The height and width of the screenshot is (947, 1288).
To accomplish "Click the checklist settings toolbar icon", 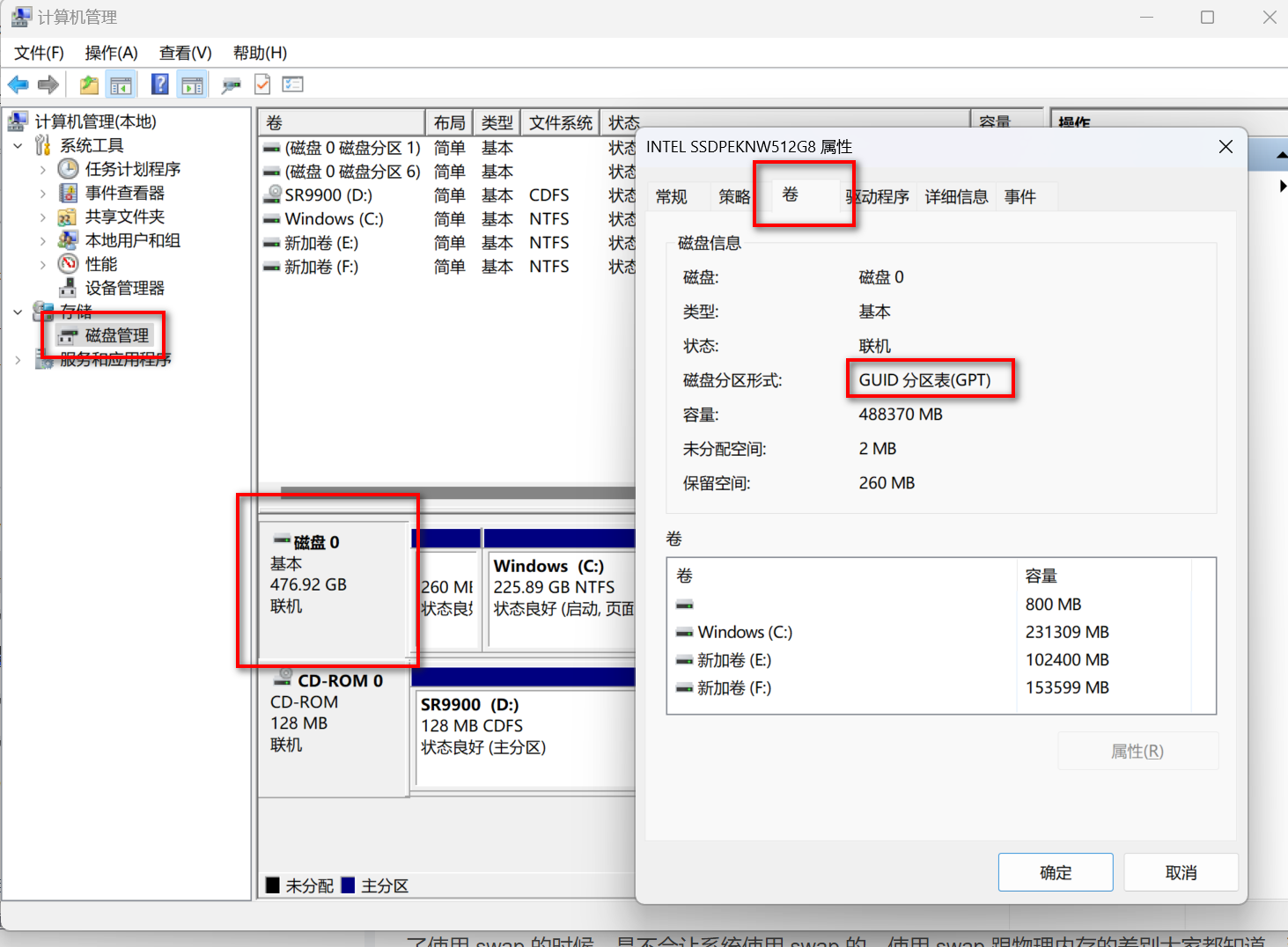I will tap(292, 84).
